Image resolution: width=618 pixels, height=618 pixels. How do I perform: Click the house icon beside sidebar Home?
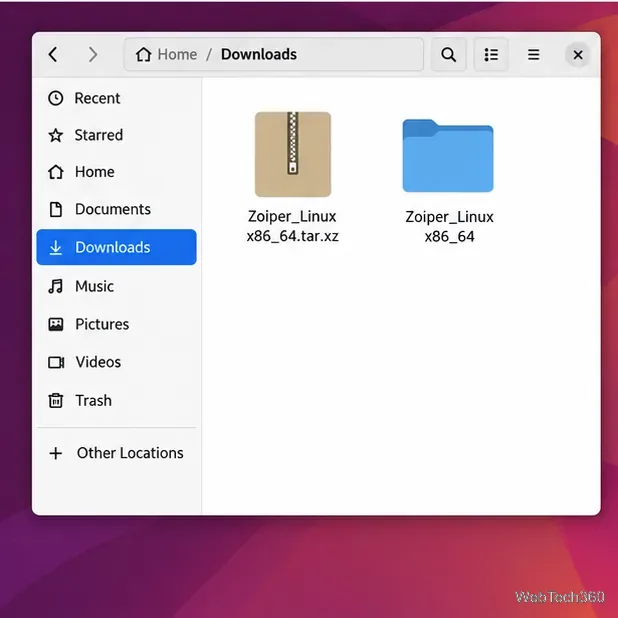click(x=56, y=172)
